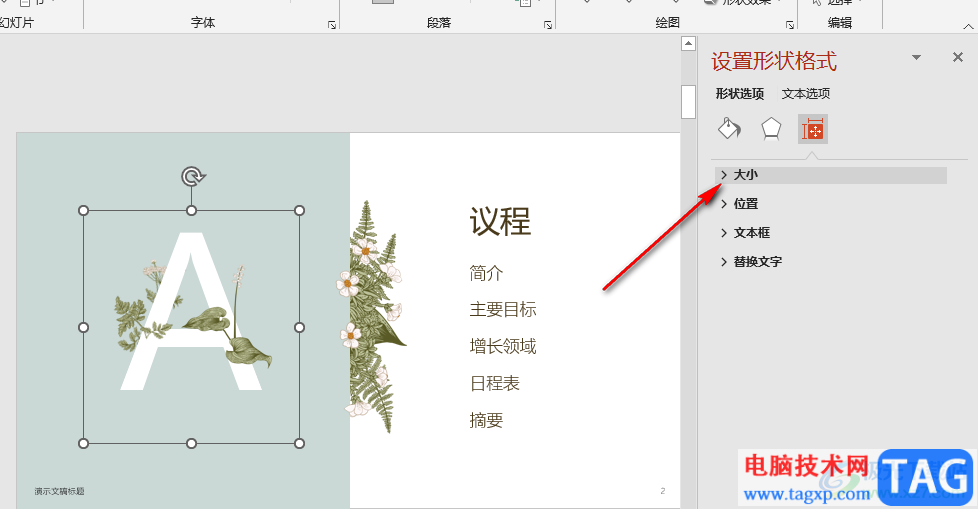Click the 主要目标 agenda item

(503, 309)
